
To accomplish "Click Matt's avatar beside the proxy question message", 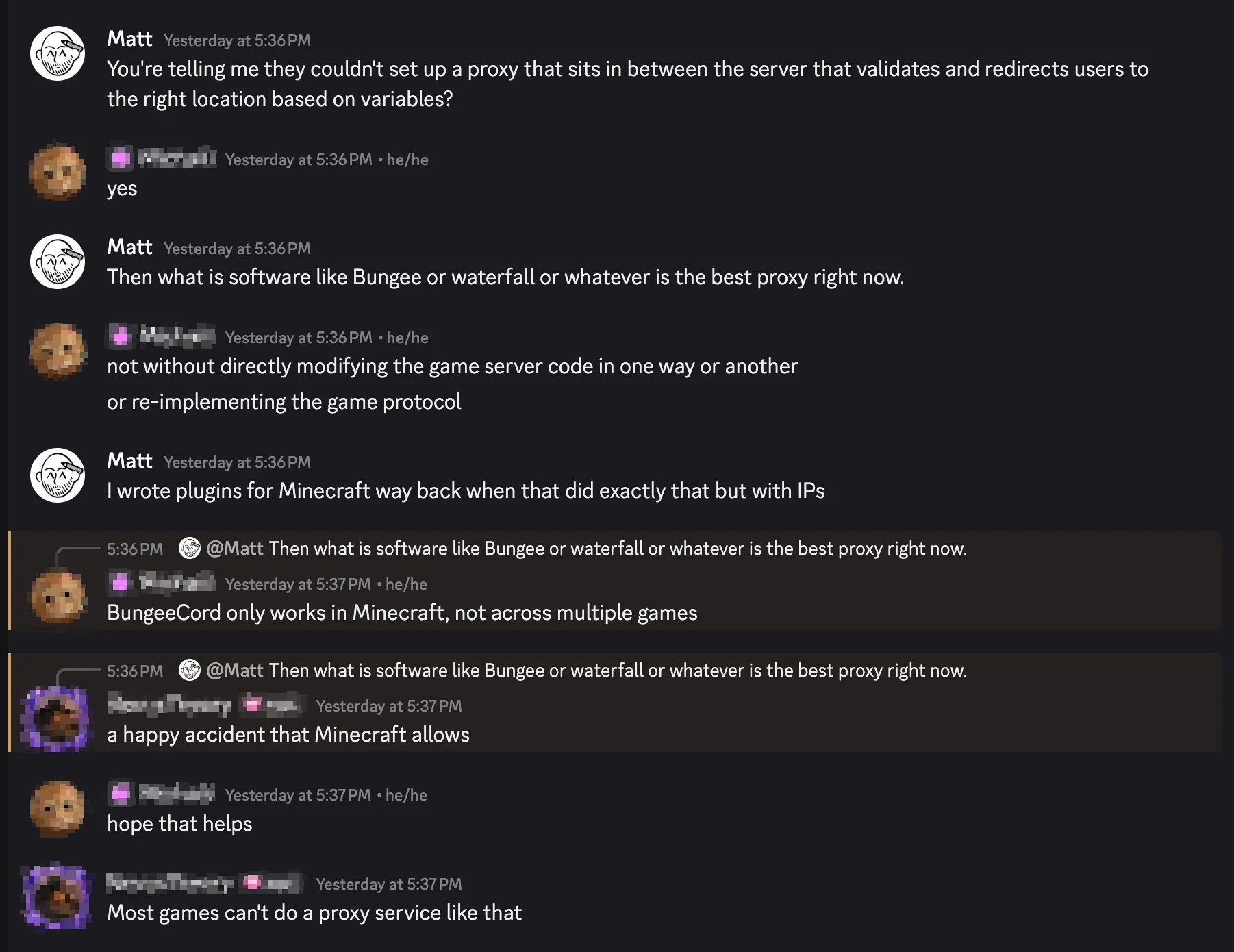I will pyautogui.click(x=58, y=53).
